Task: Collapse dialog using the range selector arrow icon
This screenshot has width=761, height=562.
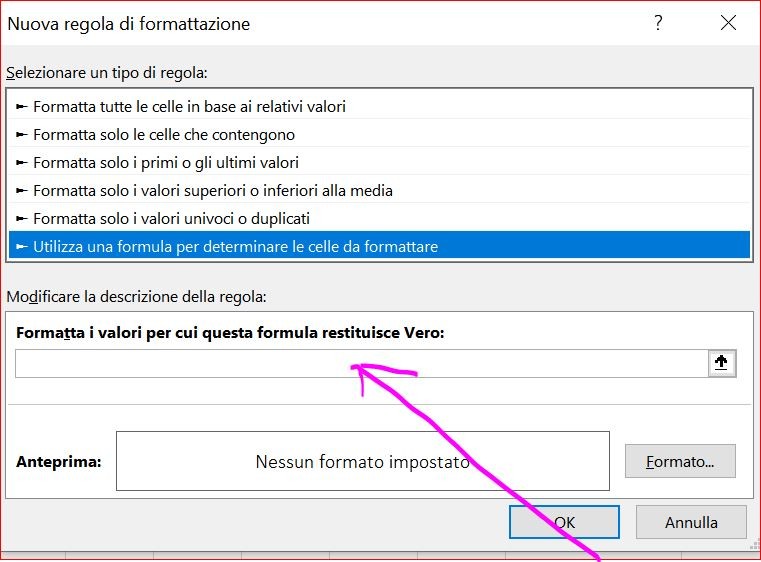Action: coord(722,363)
